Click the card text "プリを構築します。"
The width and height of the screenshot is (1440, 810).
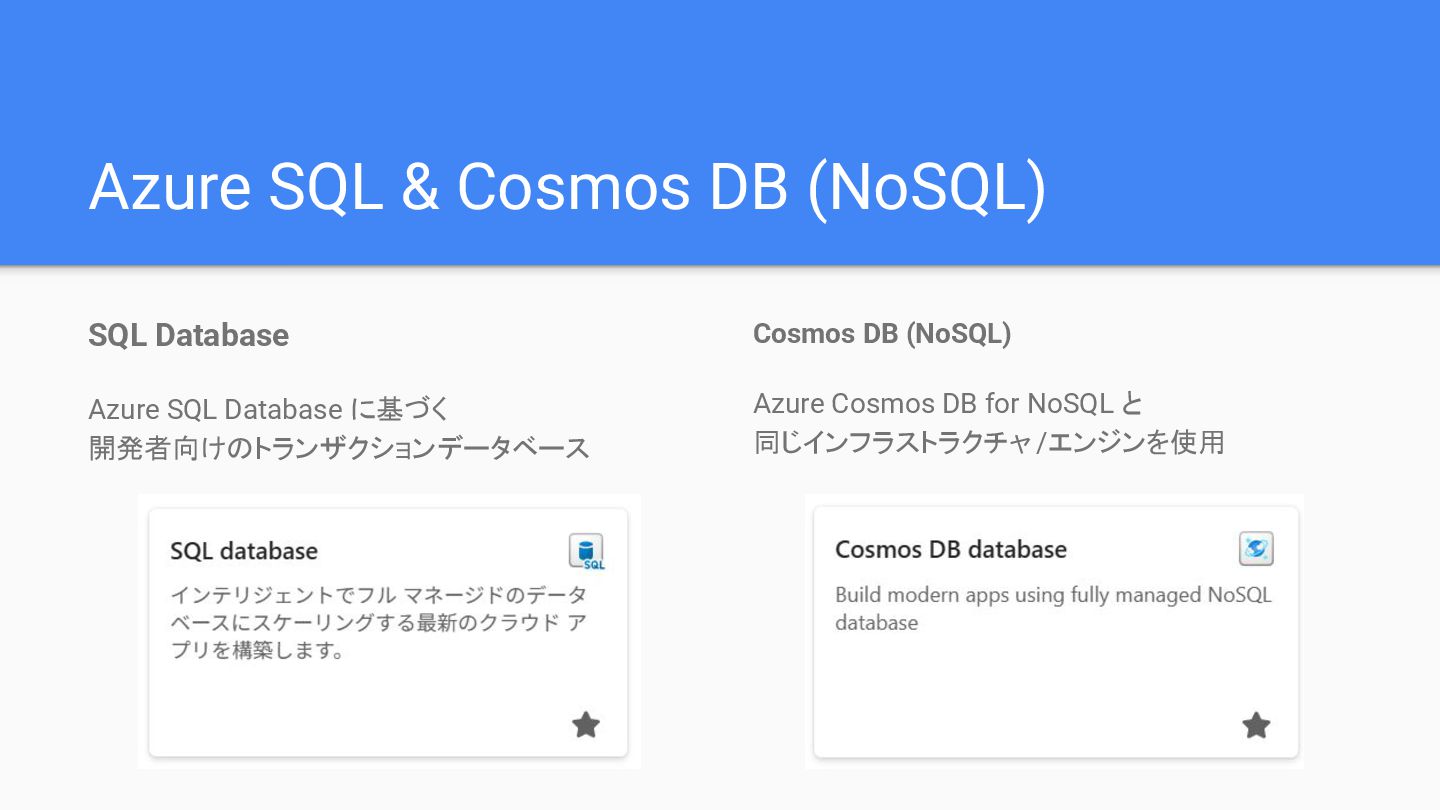258,651
